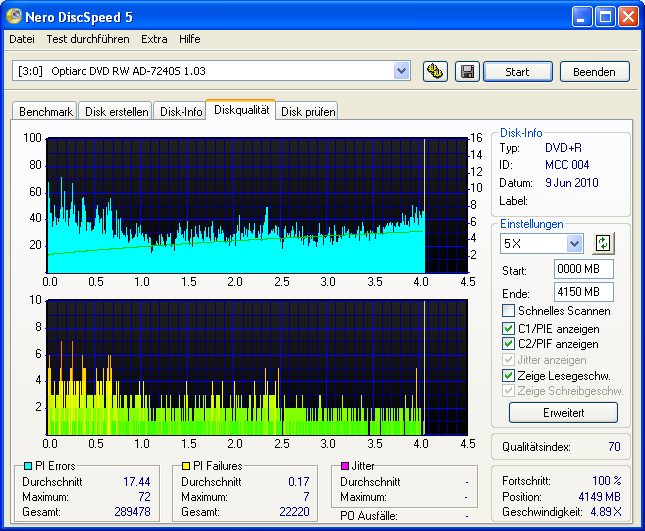Click PI Errors Gesamt value 289478
This screenshot has height=531, width=645.
(x=132, y=512)
